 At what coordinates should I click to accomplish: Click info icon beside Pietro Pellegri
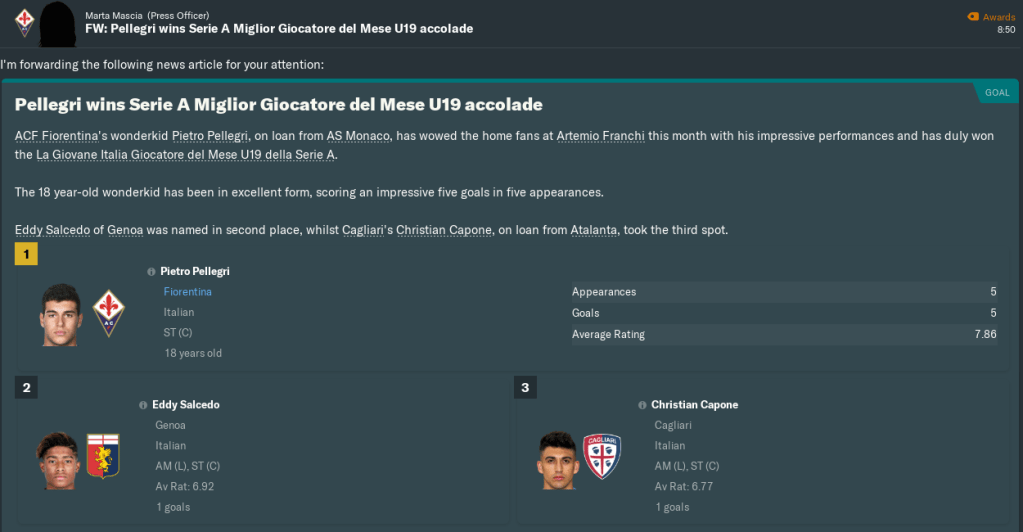[151, 272]
